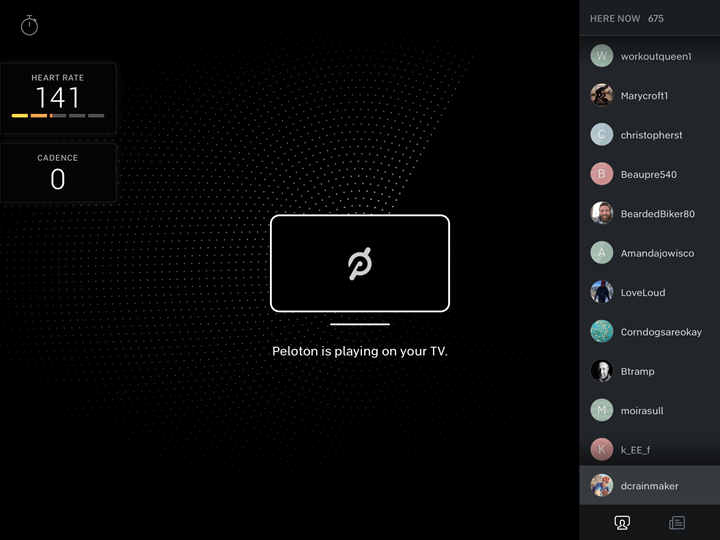
Task: Open LoveLoud profile picture
Action: pos(602,292)
